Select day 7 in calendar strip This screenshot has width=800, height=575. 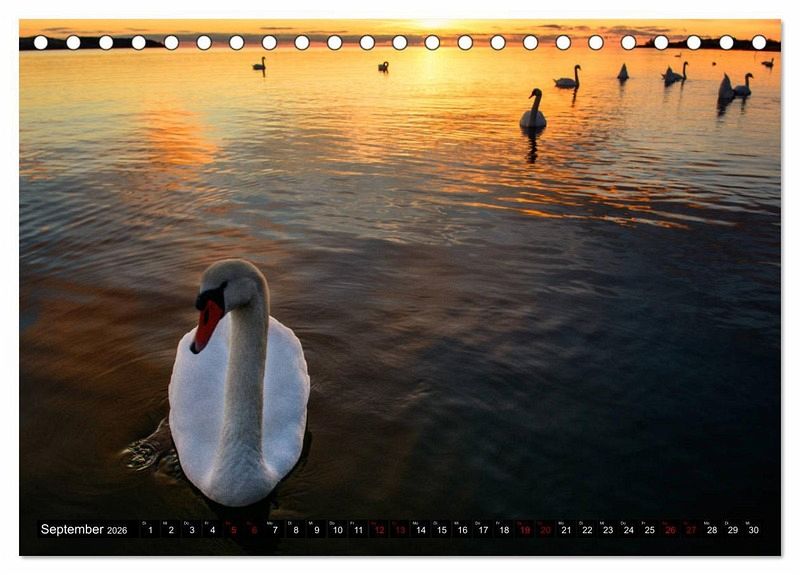(275, 530)
